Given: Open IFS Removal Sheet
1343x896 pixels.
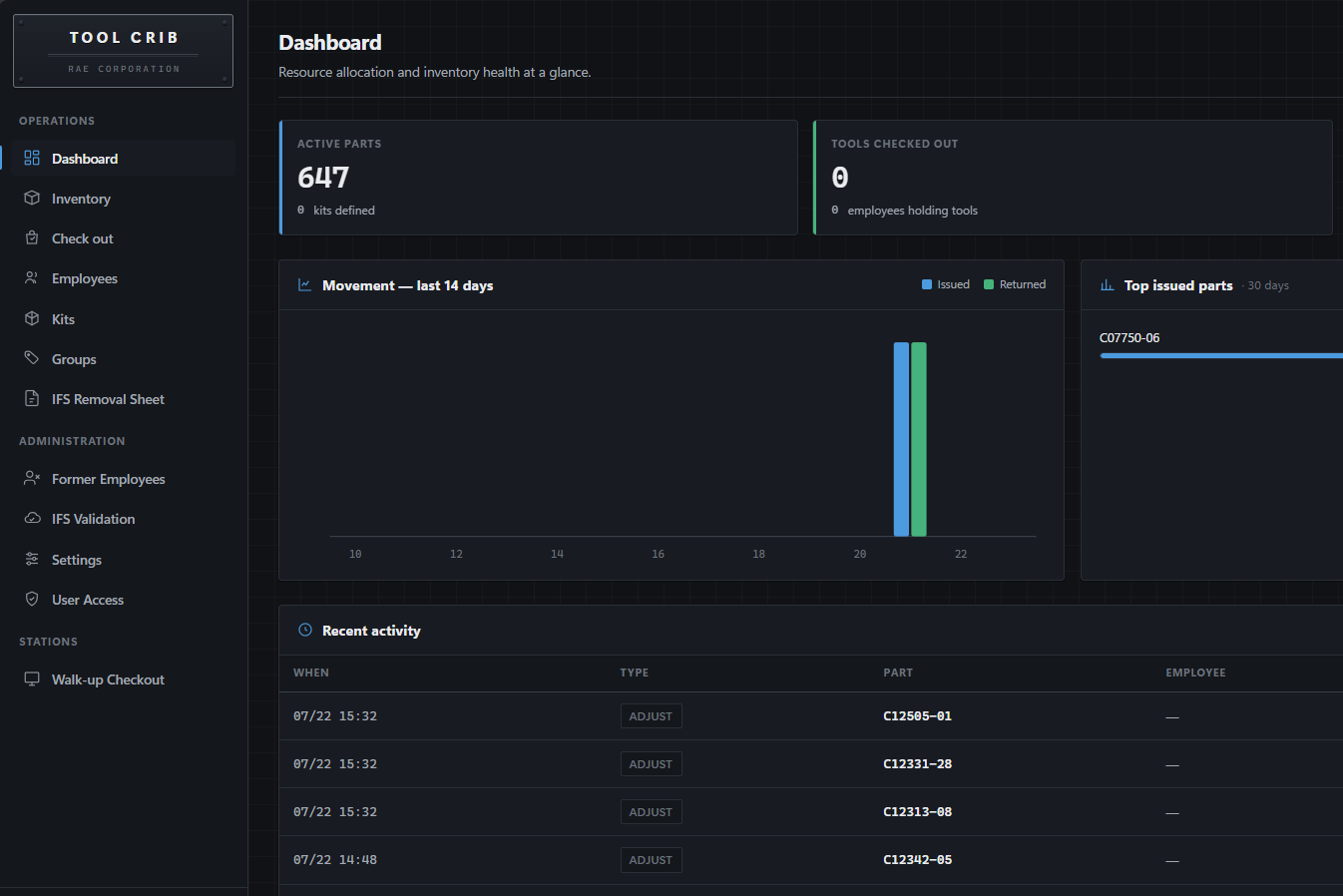Looking at the screenshot, I should click(x=125, y=399).
